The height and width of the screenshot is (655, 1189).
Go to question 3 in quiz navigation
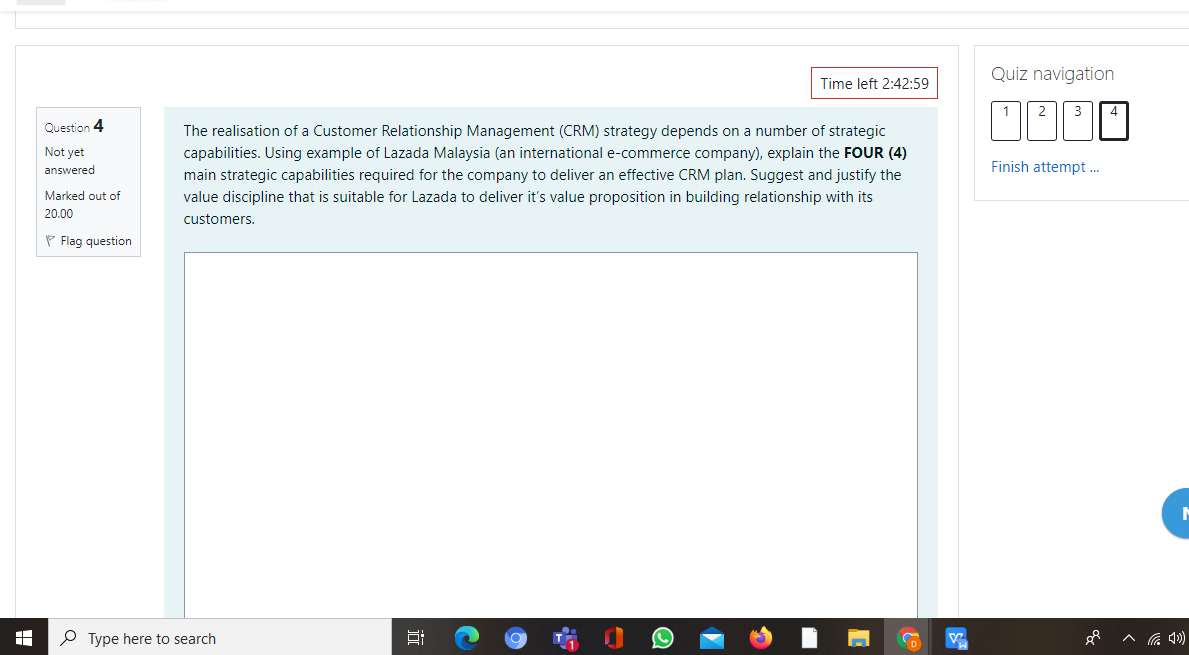[x=1078, y=121]
